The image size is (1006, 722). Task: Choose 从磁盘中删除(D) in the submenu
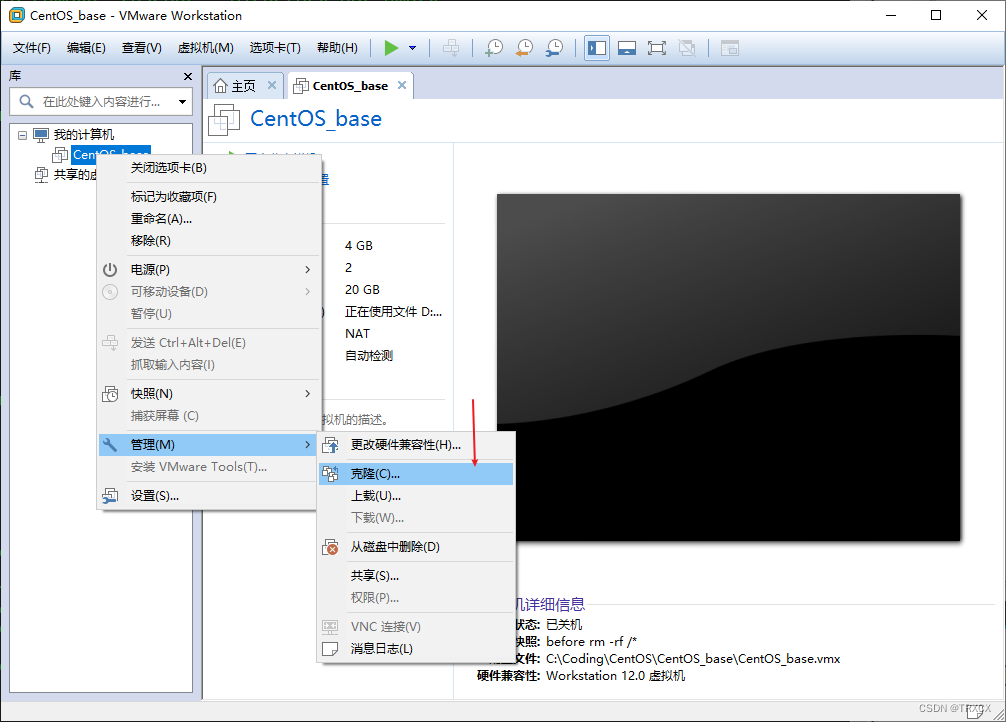[x=416, y=547]
